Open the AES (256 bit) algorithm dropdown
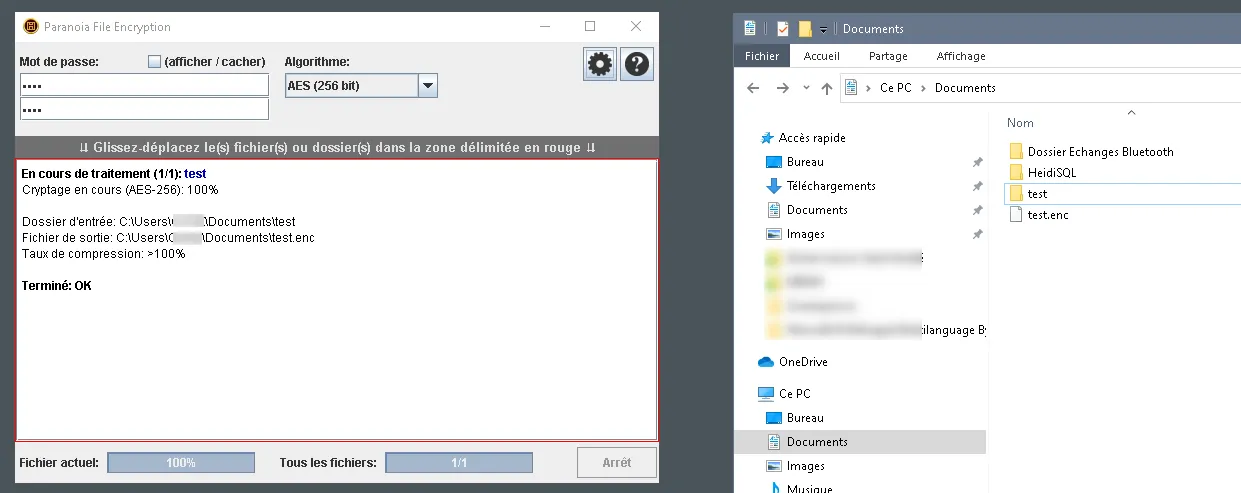This screenshot has height=493, width=1241. 428,86
